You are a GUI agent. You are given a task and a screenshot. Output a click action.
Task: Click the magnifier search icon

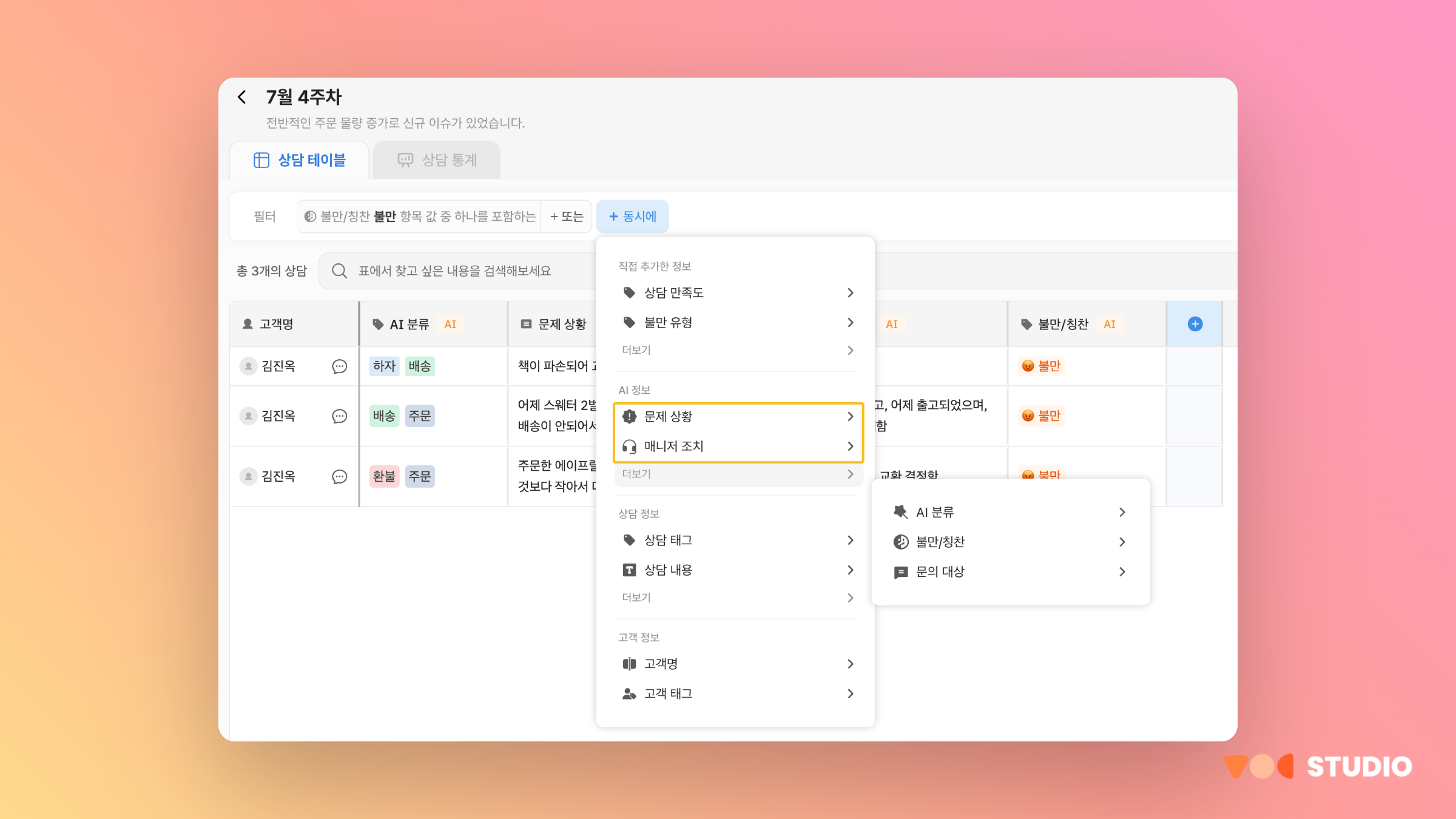(339, 271)
